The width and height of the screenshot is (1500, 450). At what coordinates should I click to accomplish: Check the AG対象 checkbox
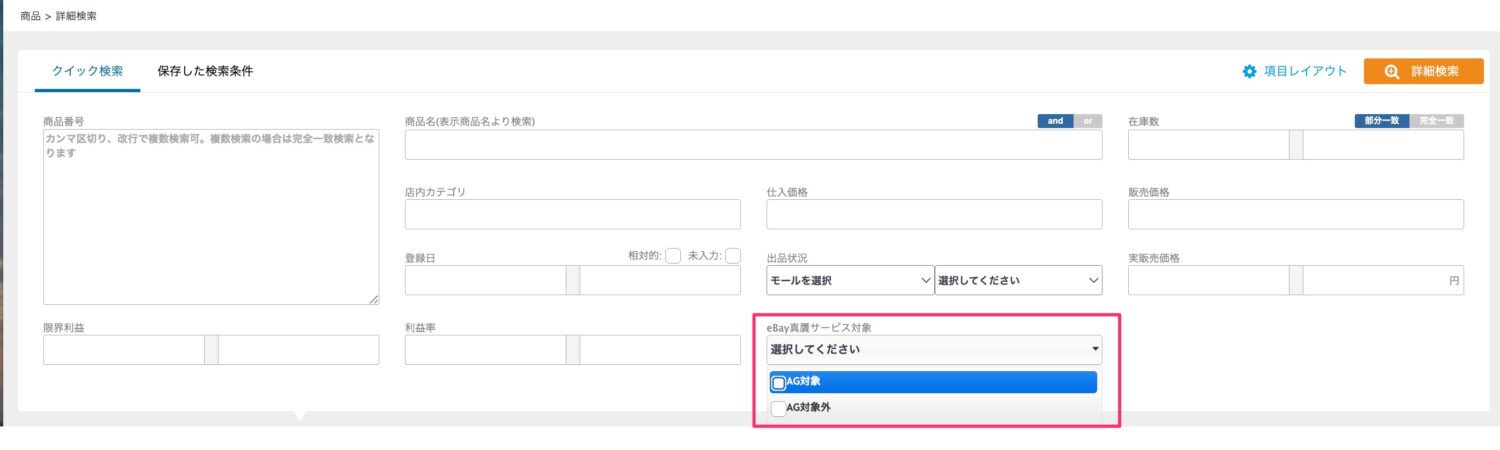(779, 383)
